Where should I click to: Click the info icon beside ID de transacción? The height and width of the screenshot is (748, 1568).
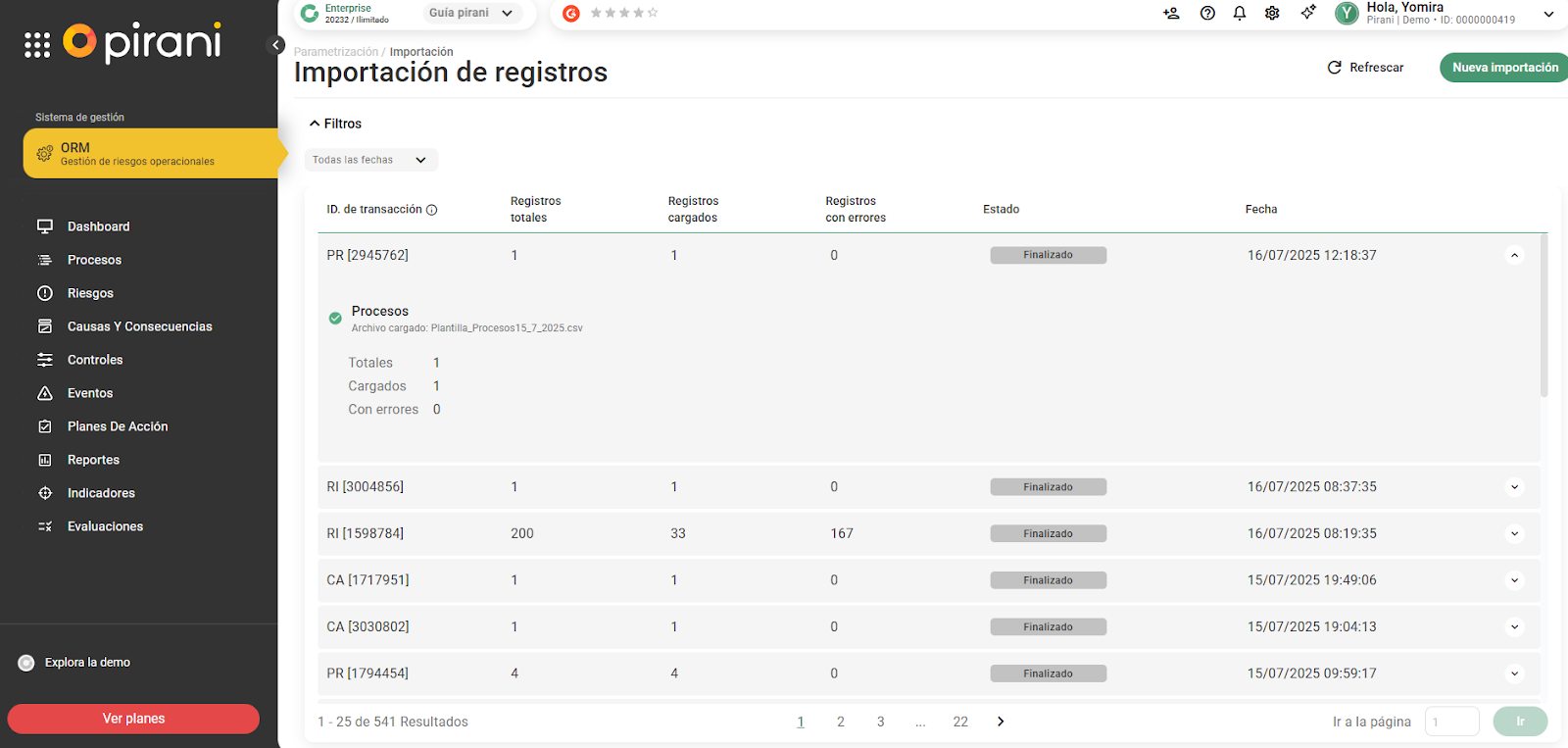(432, 210)
